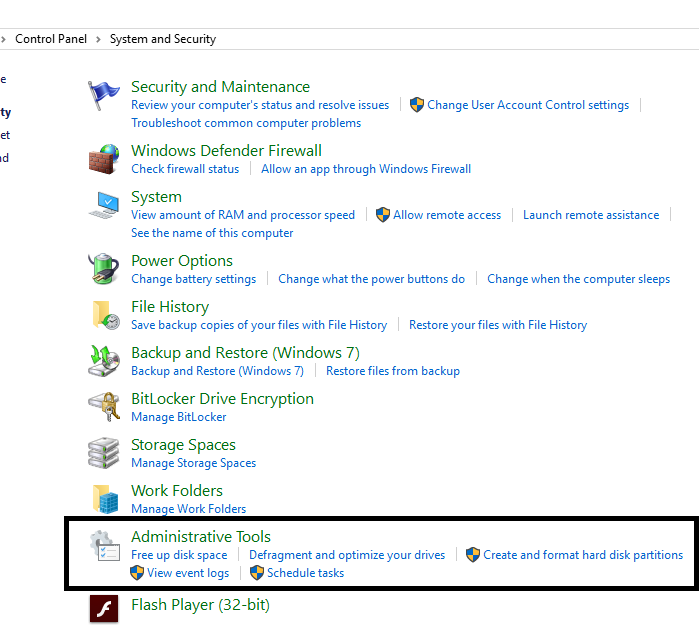699x633 pixels.
Task: Select System and Security breadcrumb
Action: 163,39
